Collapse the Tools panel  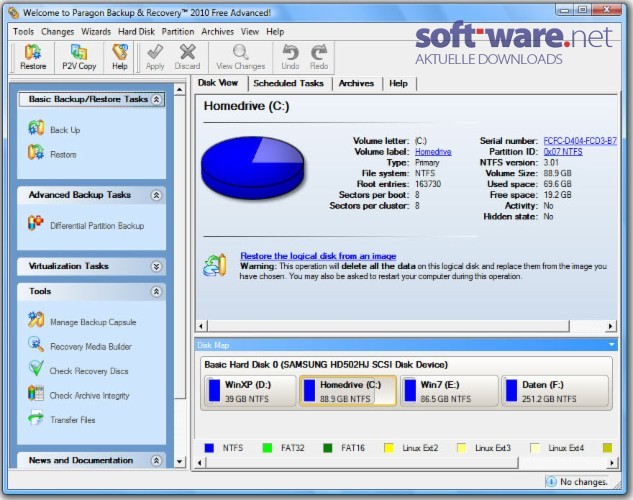pyautogui.click(x=156, y=291)
